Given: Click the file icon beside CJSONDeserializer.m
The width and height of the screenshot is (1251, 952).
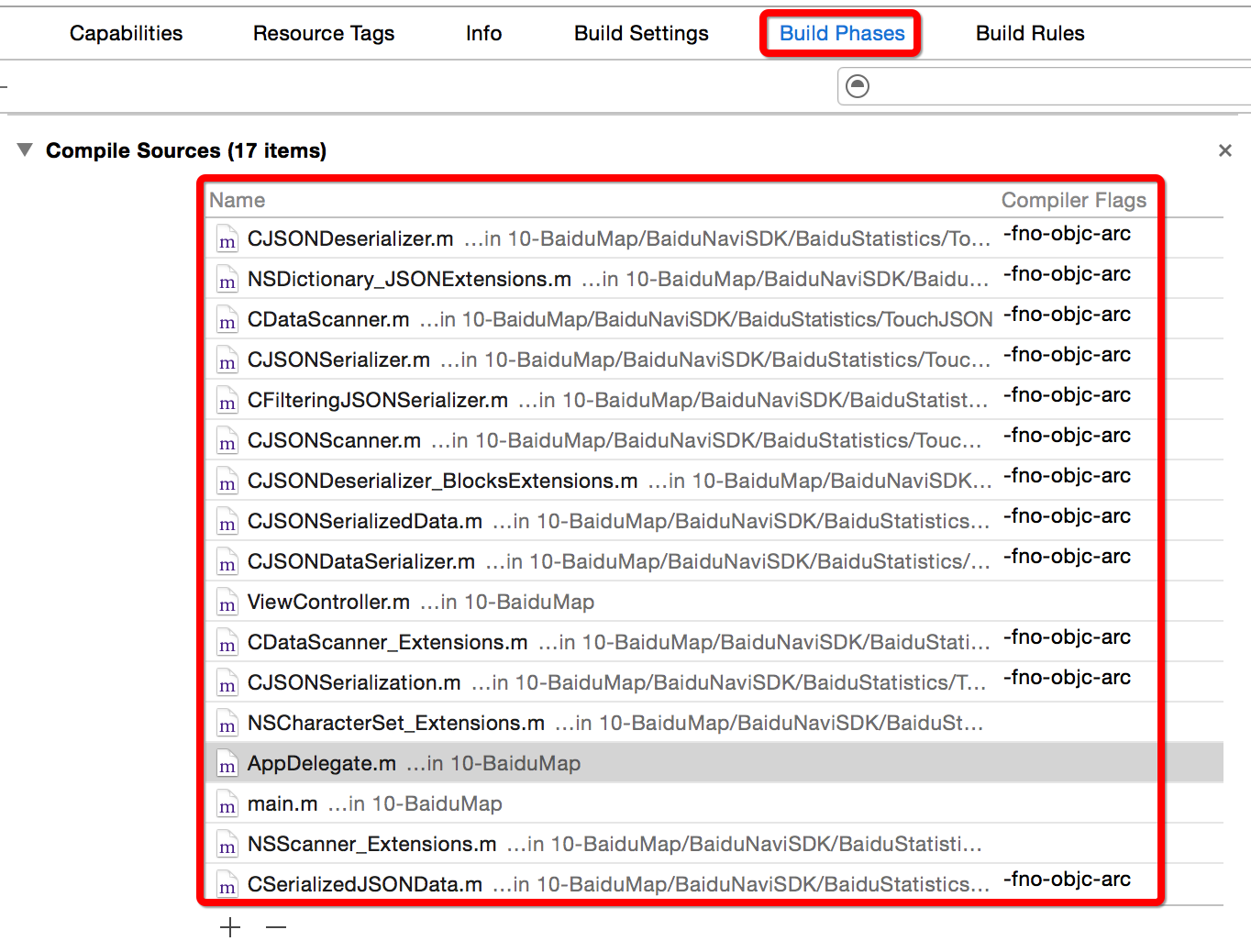Looking at the screenshot, I should (x=227, y=239).
